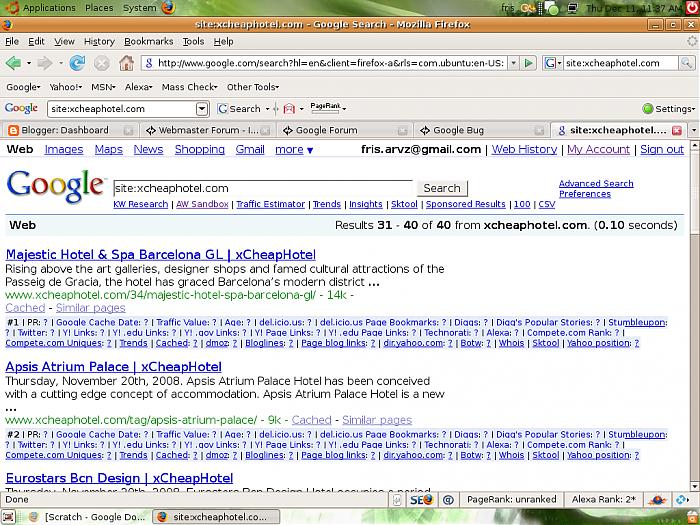Click PageRank: unranked status bar entry

click(512, 500)
